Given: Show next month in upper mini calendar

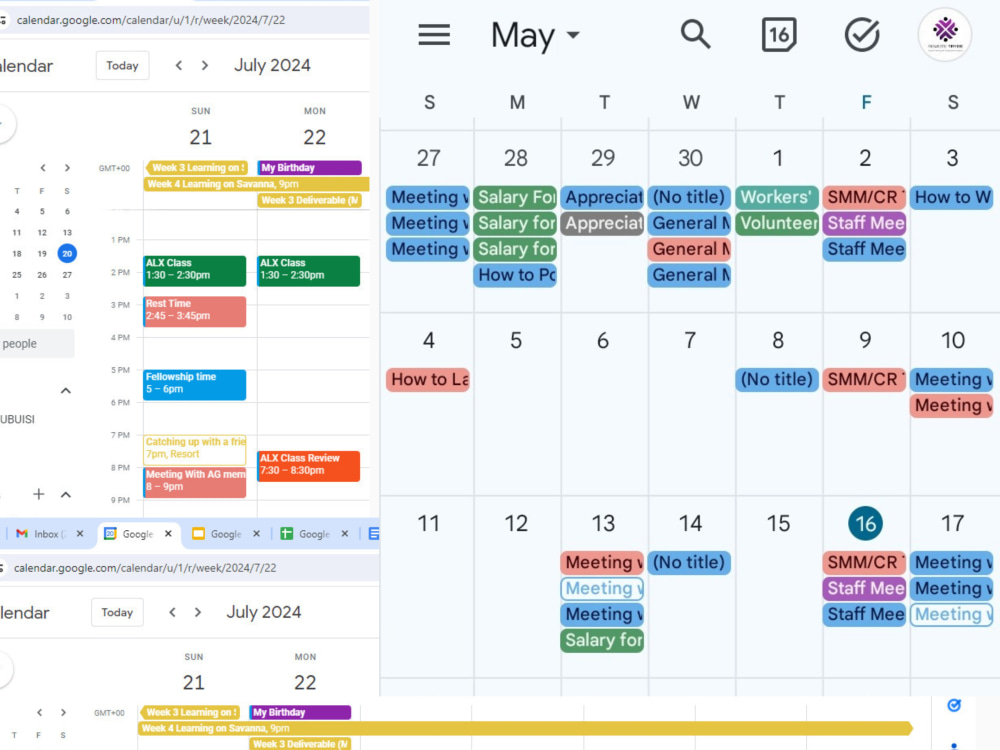Looking at the screenshot, I should (67, 168).
